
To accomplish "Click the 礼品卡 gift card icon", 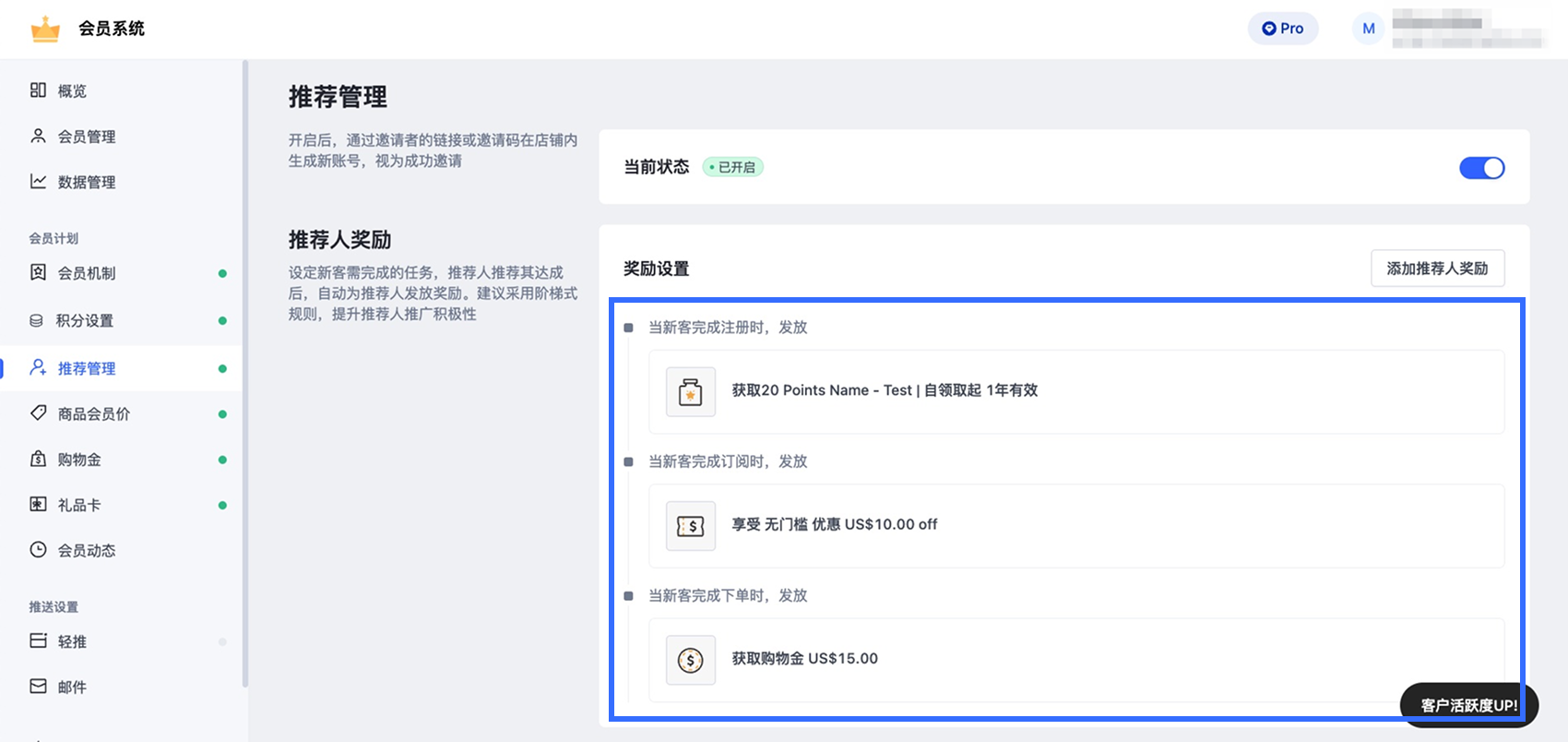I will [x=38, y=505].
